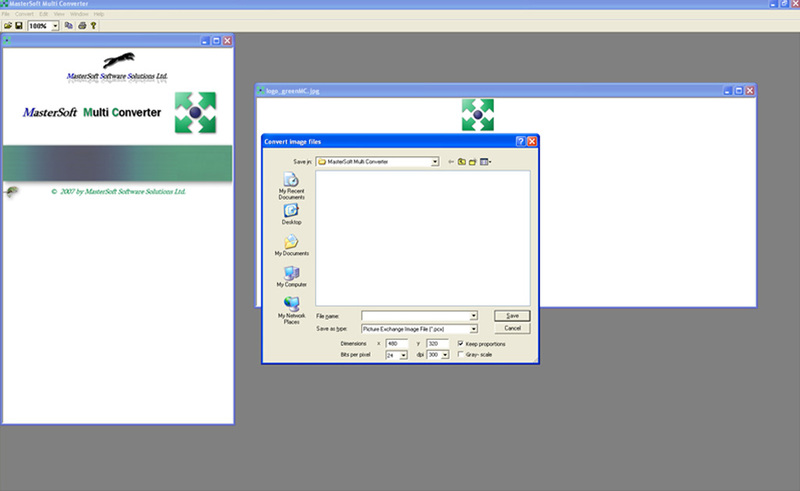Click the Create New Folder icon
This screenshot has width=800, height=491.
[x=472, y=162]
